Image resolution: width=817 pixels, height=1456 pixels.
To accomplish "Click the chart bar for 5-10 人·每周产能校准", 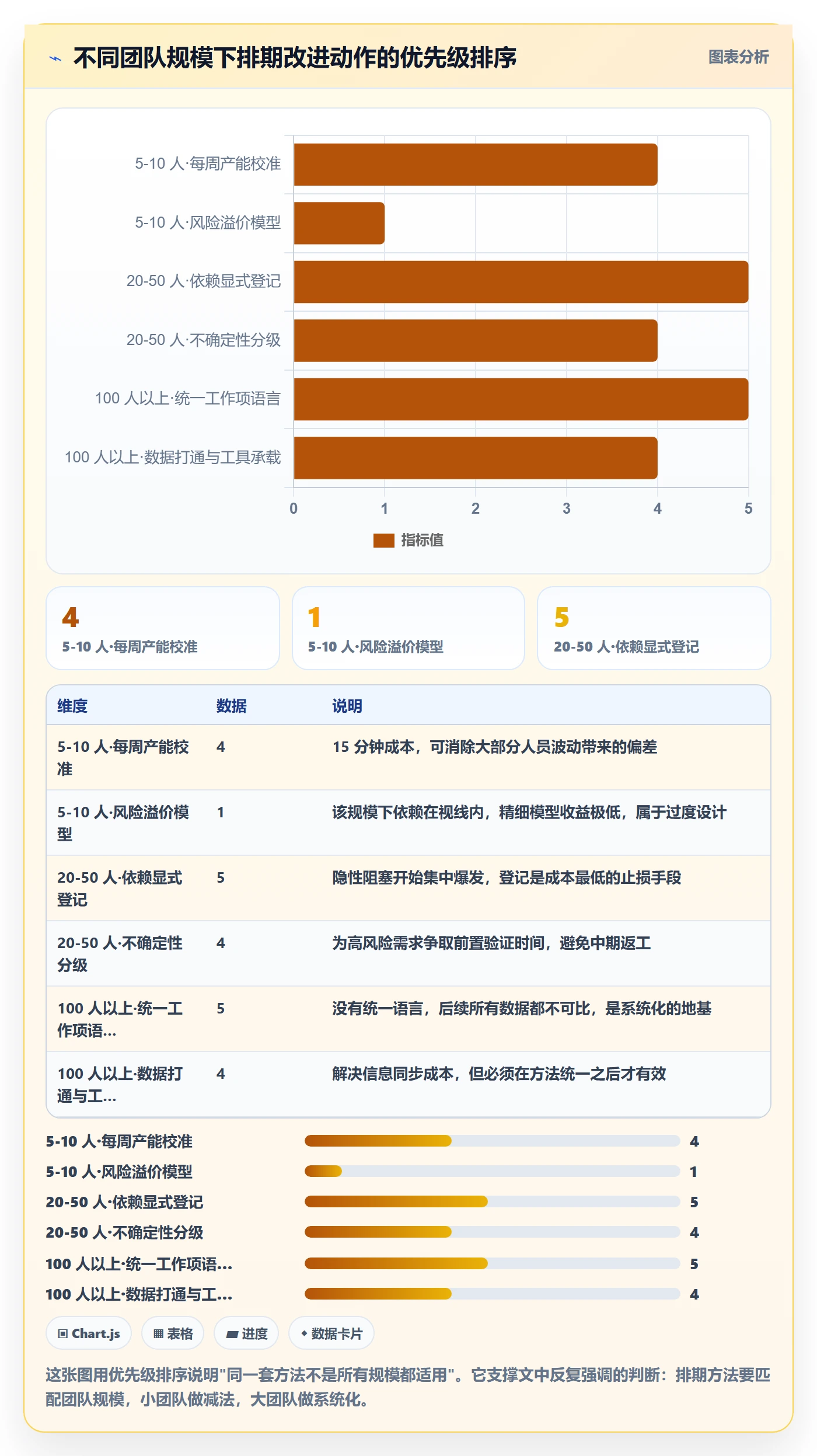I will 476,165.
